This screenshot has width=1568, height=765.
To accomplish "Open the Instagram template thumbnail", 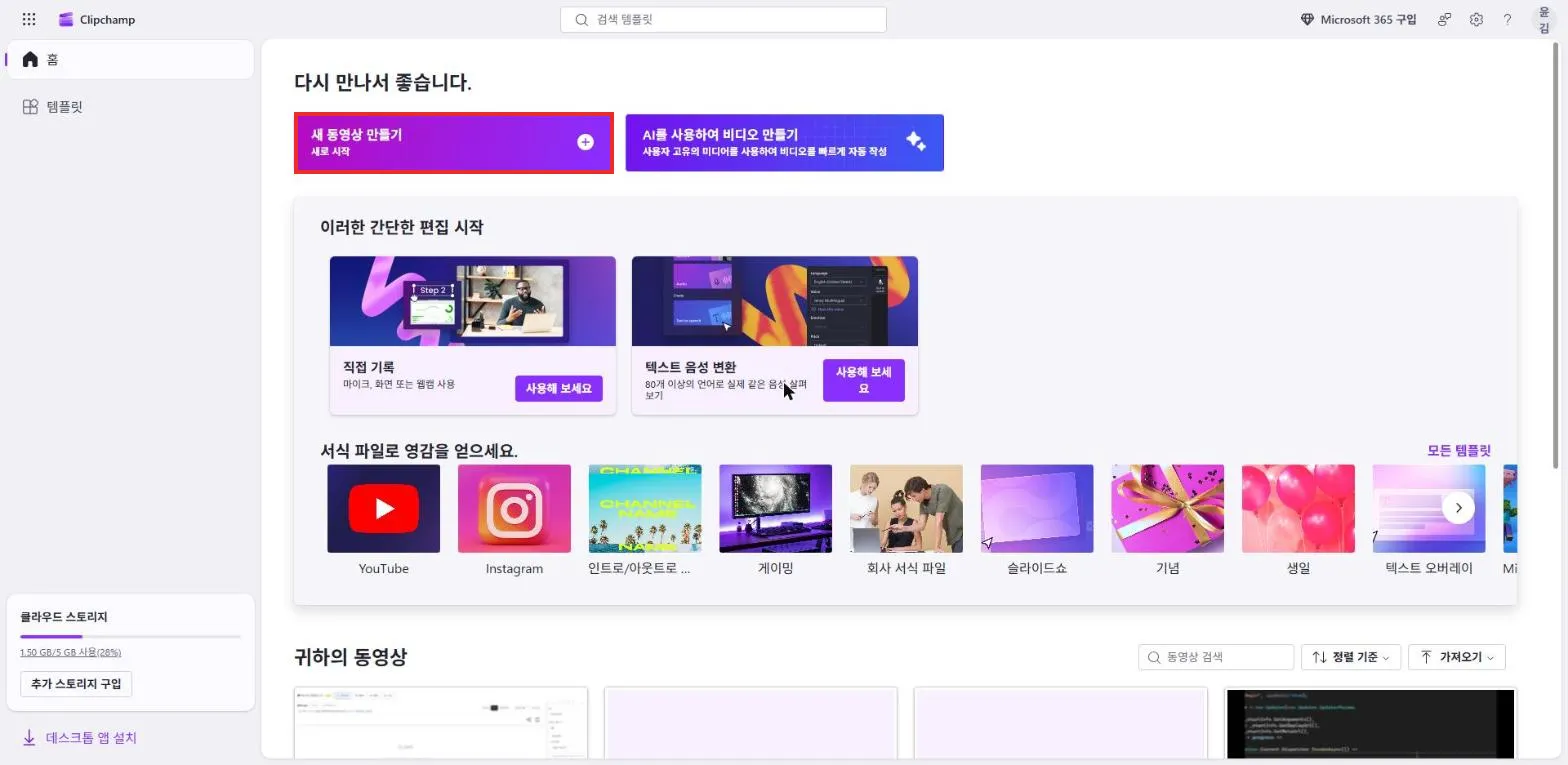I will (514, 508).
